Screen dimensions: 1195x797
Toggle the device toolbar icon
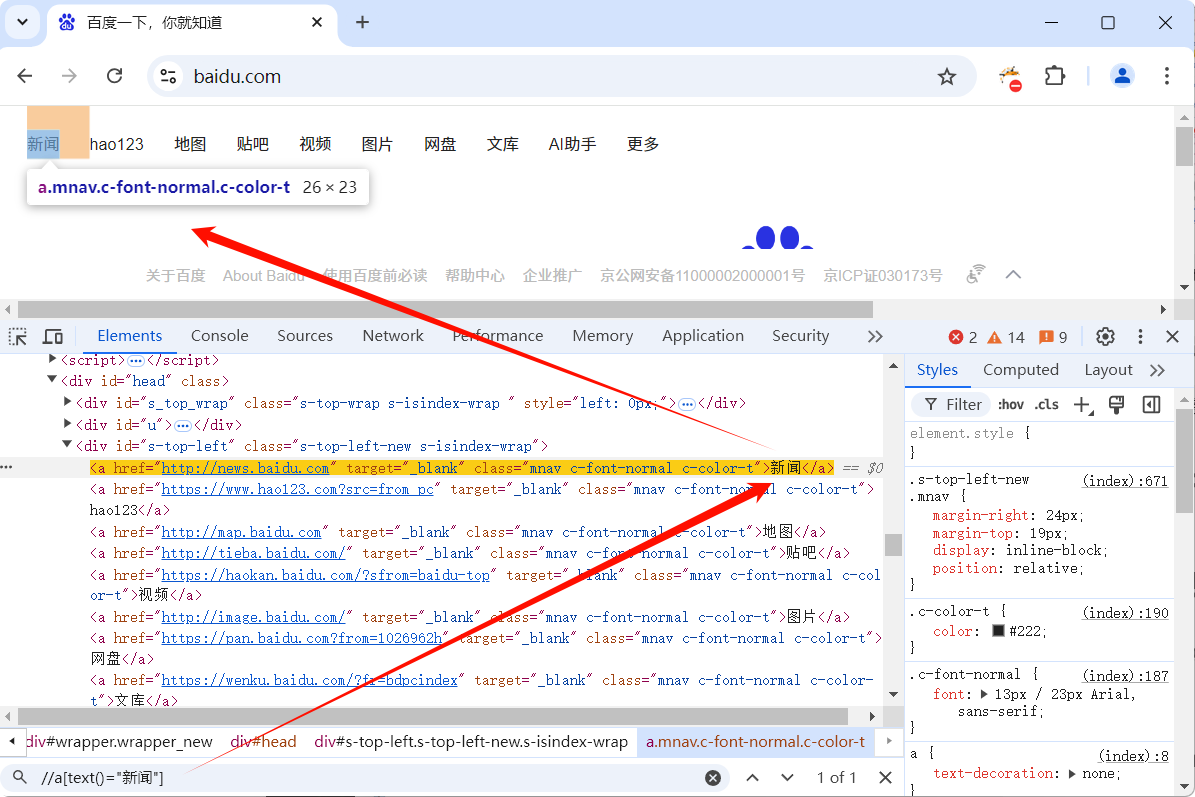click(x=53, y=337)
